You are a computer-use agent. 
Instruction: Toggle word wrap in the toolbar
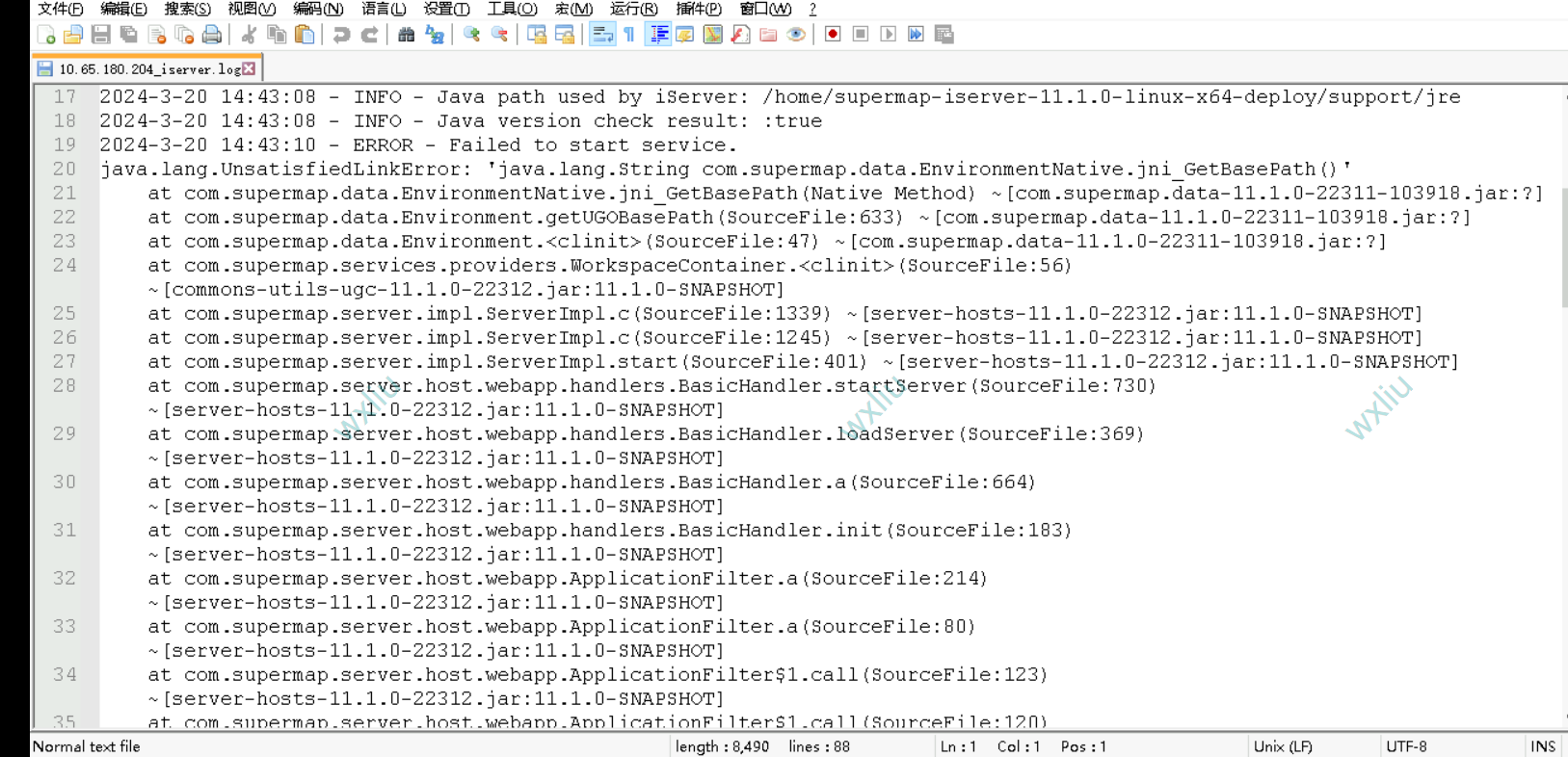[x=602, y=35]
